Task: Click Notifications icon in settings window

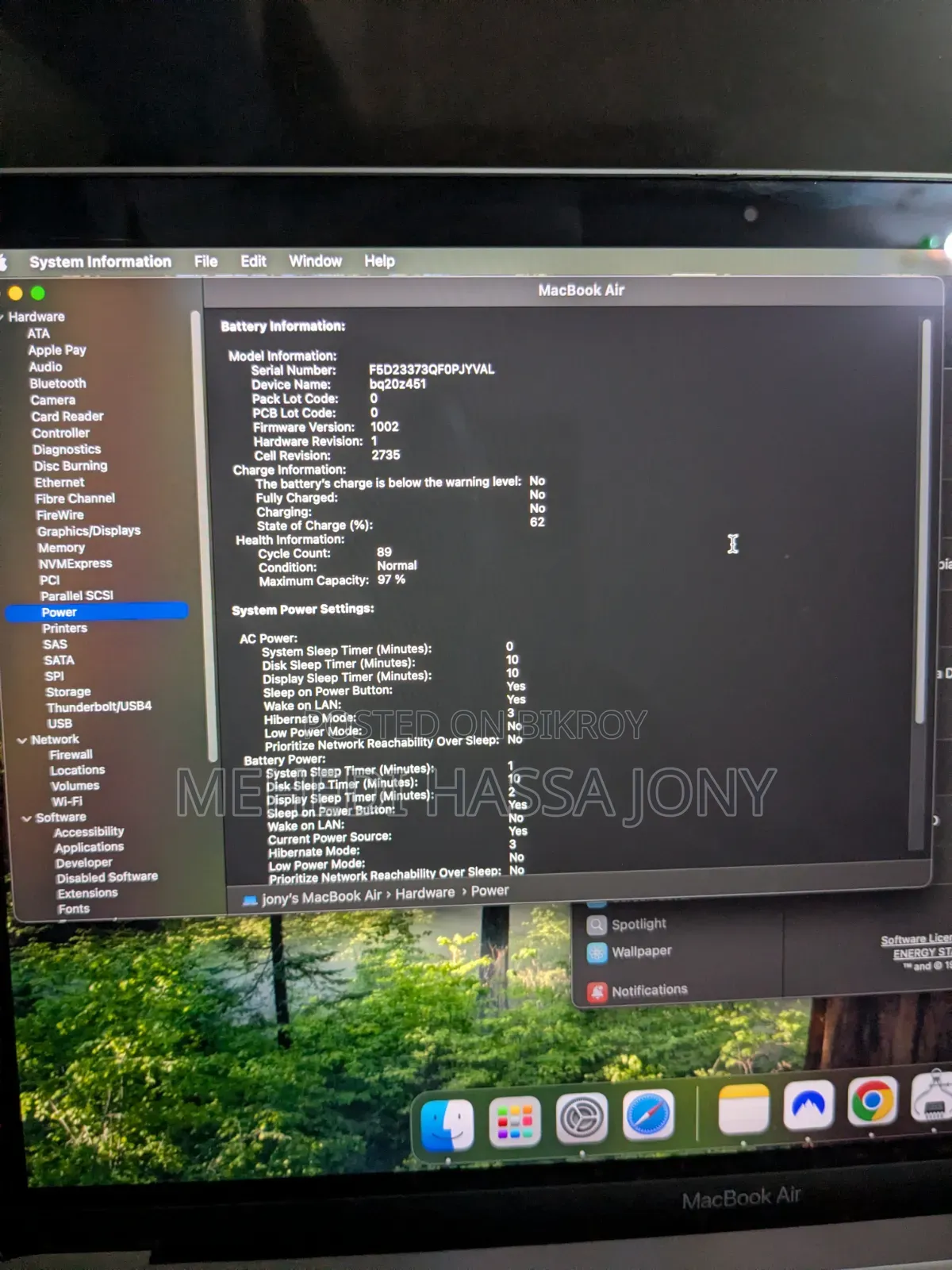Action: (597, 991)
